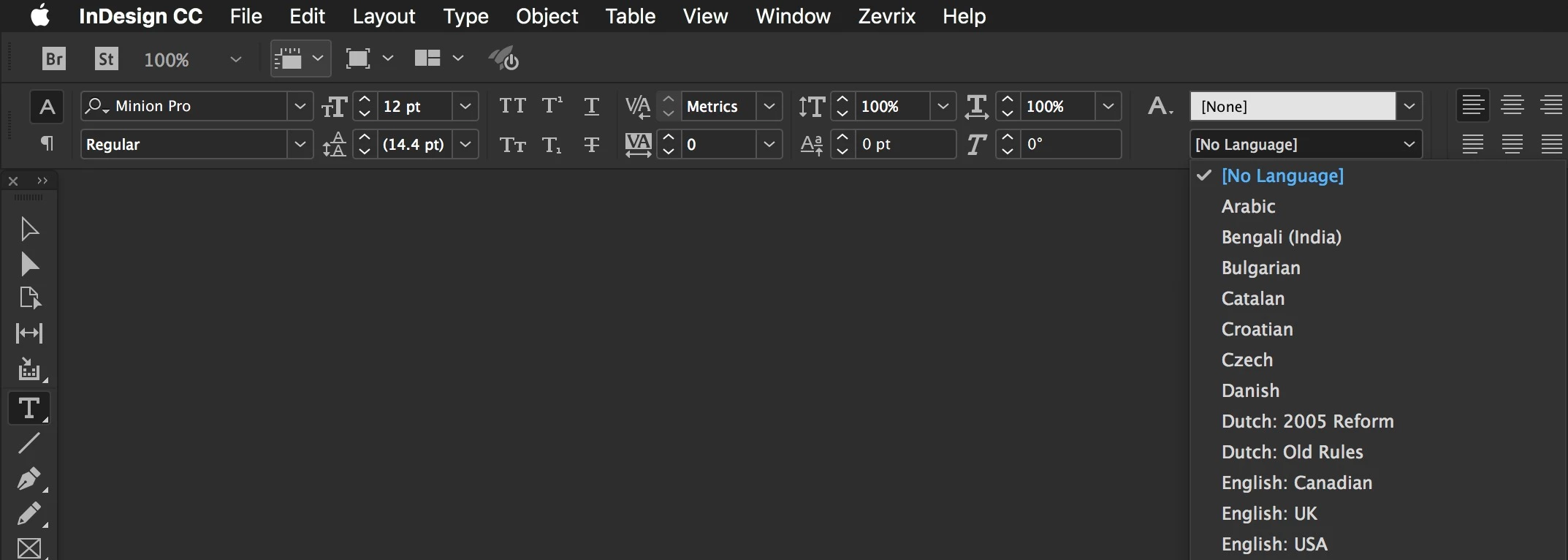Switch to Character Formatting Controls (A icon)
The height and width of the screenshot is (560, 1568).
click(47, 107)
